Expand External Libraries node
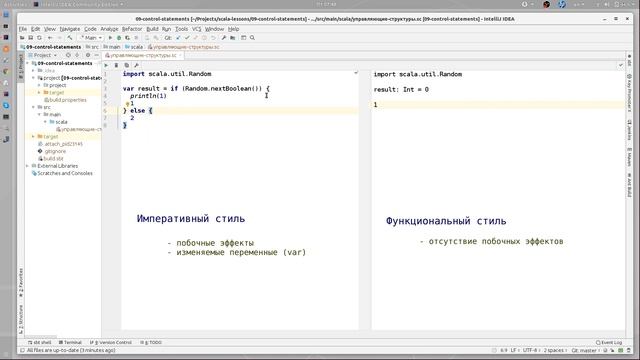The image size is (640, 360). click(28, 166)
